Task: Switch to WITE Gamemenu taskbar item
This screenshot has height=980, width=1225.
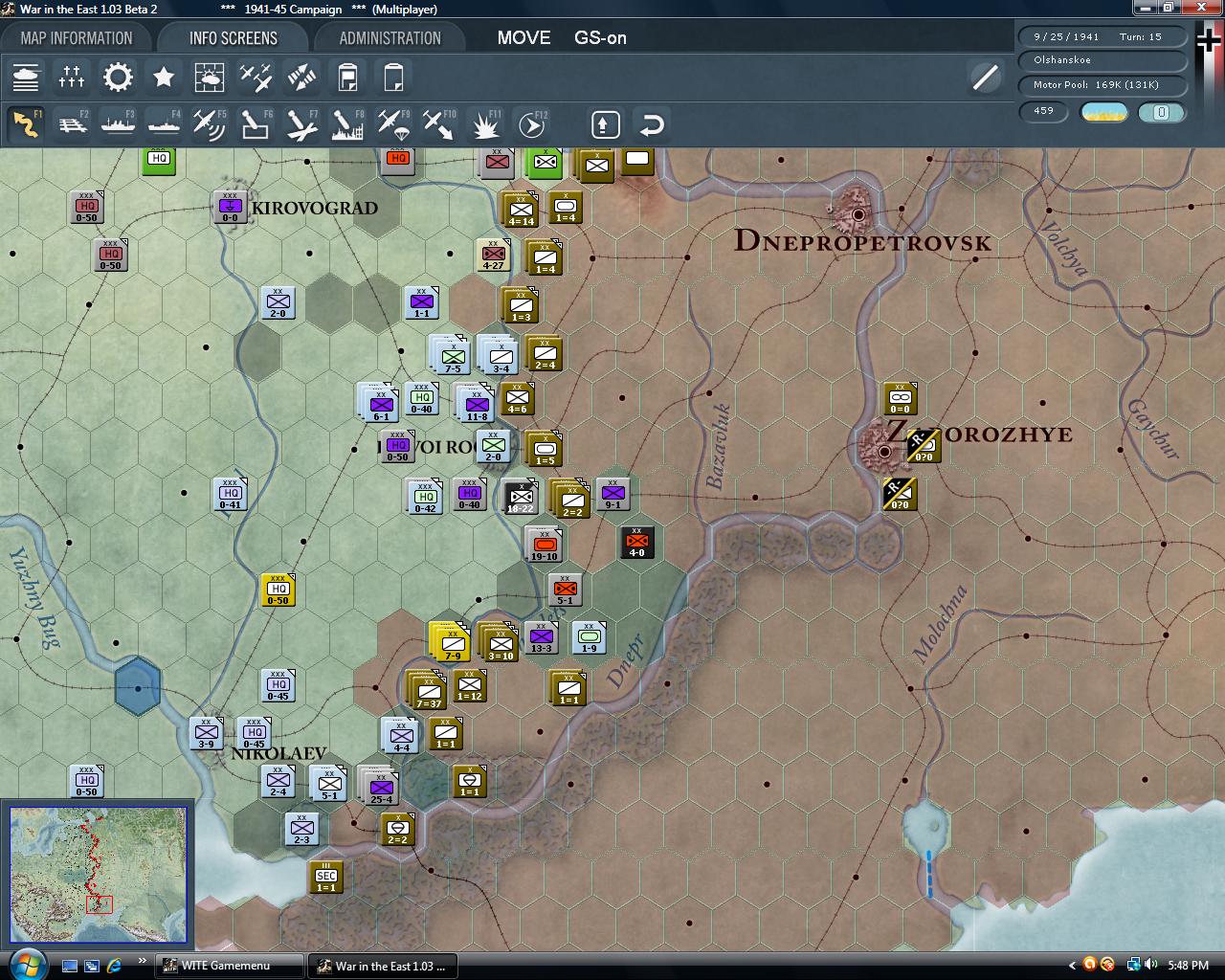Action: coord(230,966)
